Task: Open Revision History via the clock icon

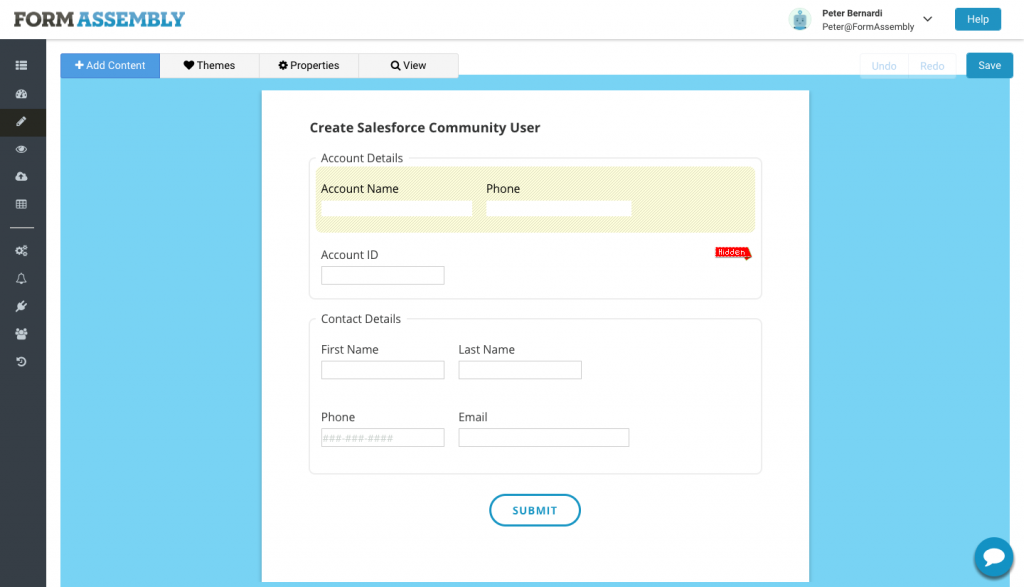Action: click(x=22, y=361)
